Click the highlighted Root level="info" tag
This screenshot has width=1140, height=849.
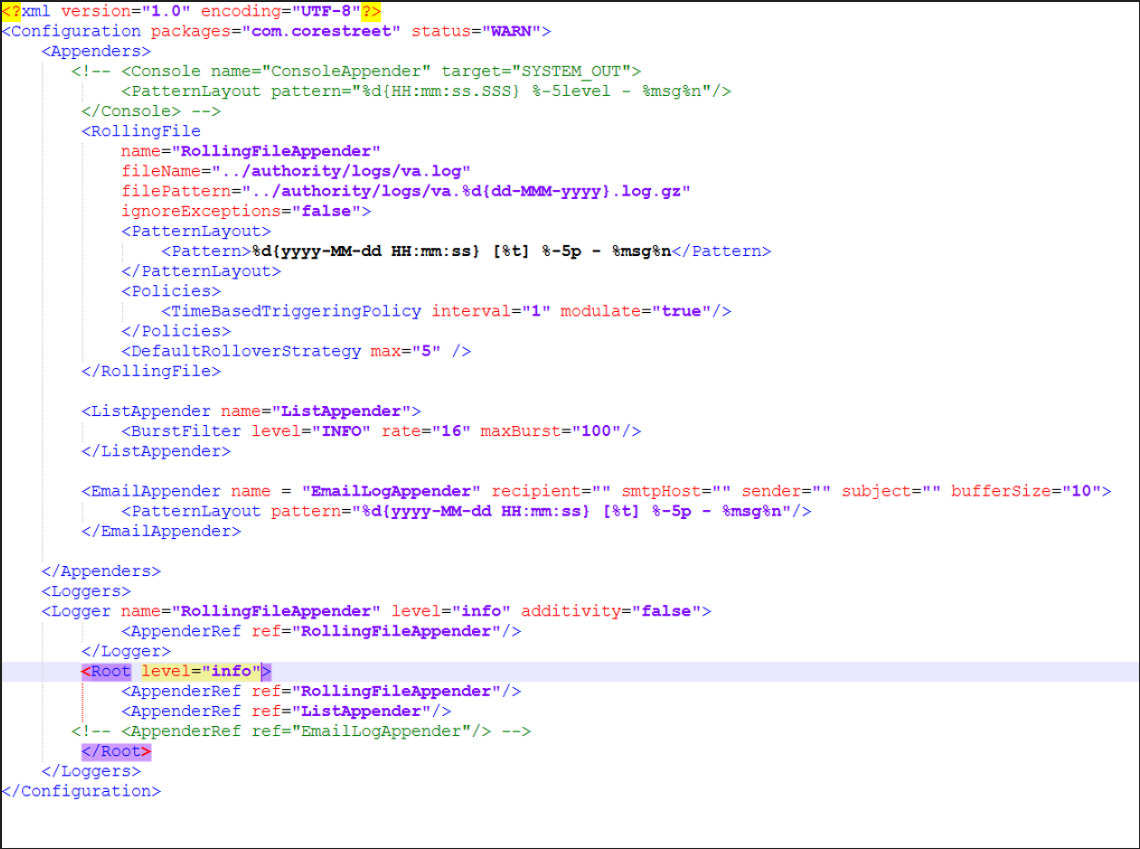pyautogui.click(x=176, y=671)
